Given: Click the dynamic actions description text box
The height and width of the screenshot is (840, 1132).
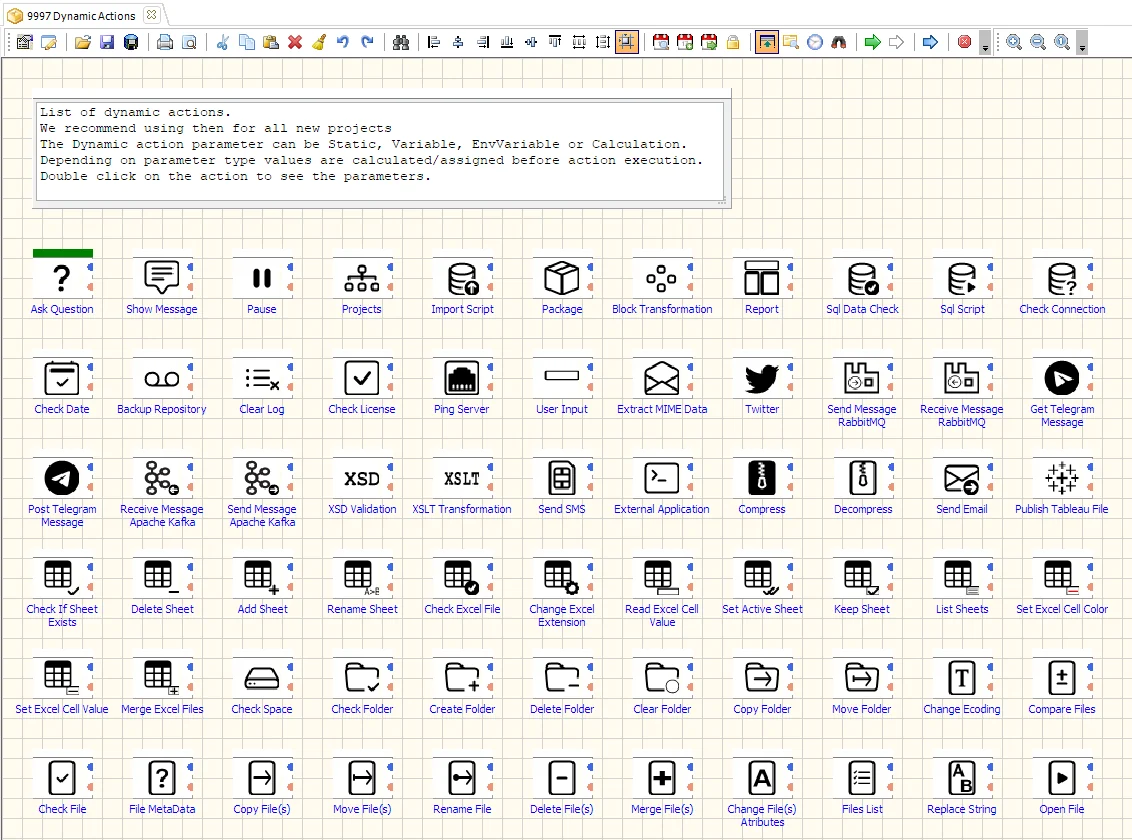Looking at the screenshot, I should 381,151.
